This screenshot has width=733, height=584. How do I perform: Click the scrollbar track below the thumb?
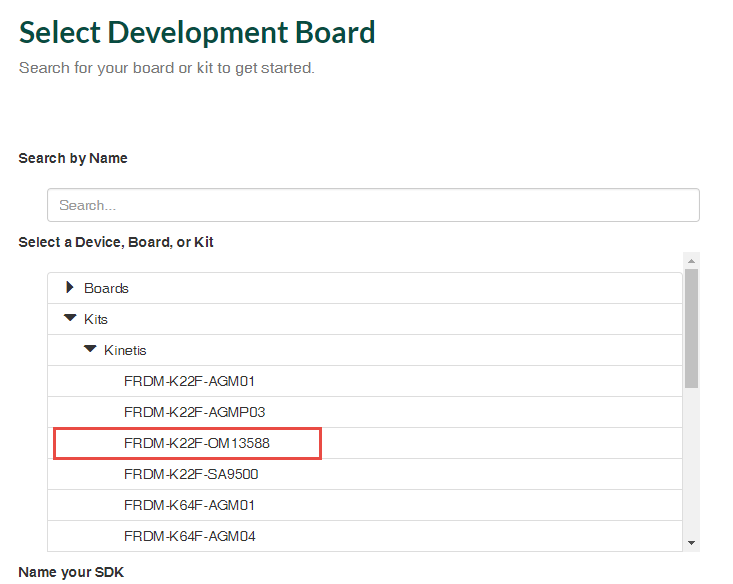(x=691, y=460)
